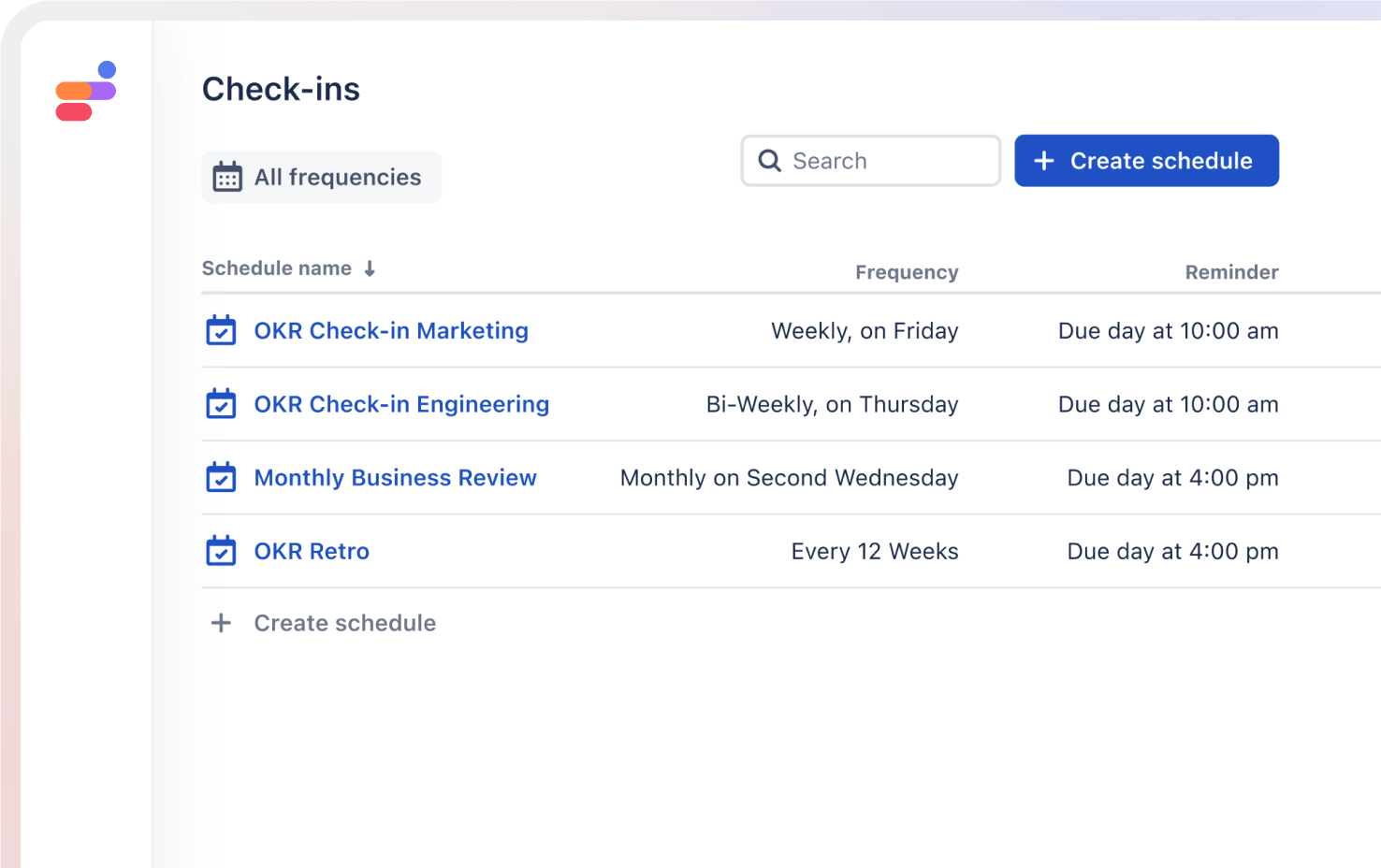The height and width of the screenshot is (868, 1381).
Task: Click the Frequency column header
Action: (x=907, y=272)
